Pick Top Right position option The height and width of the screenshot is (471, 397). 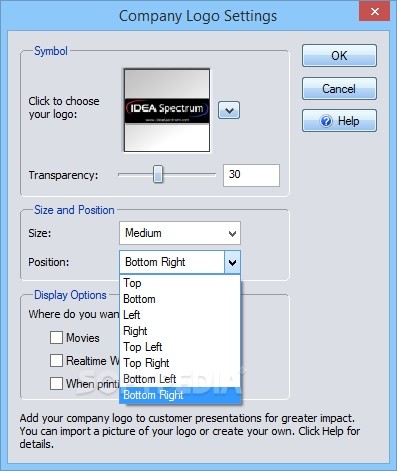click(x=180, y=363)
